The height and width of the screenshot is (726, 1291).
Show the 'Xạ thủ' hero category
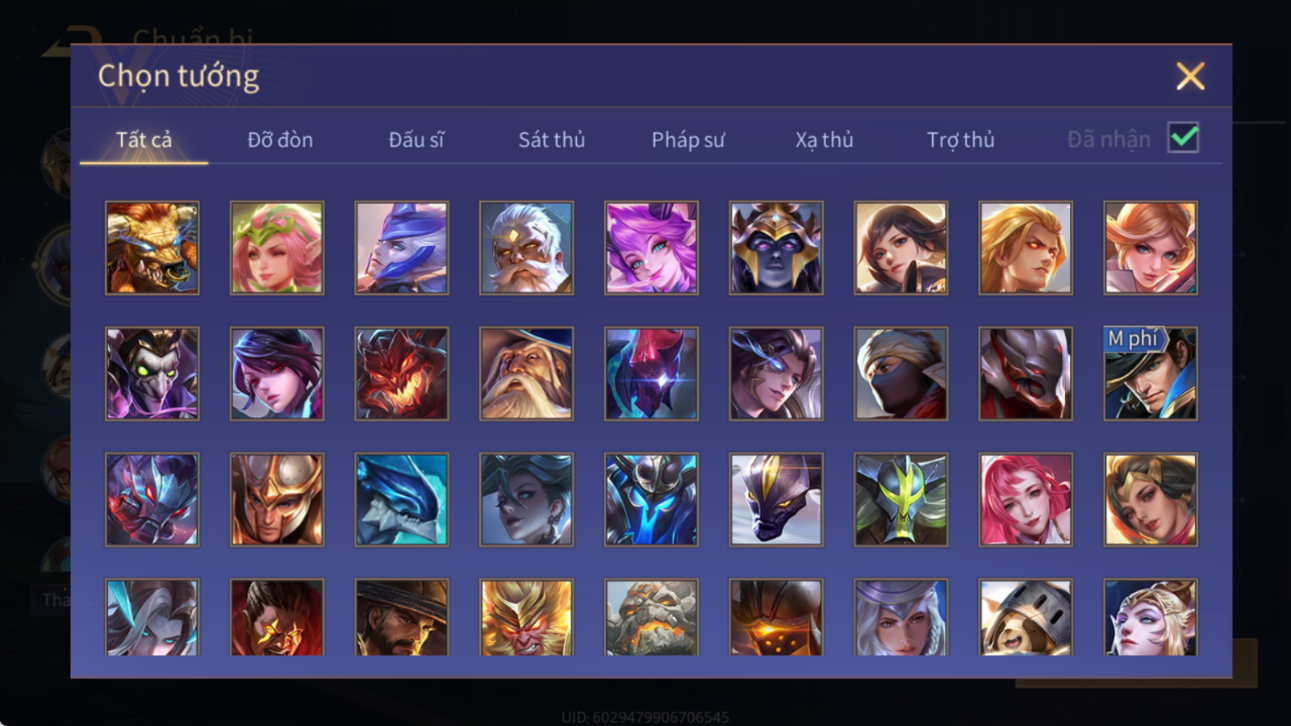(824, 140)
